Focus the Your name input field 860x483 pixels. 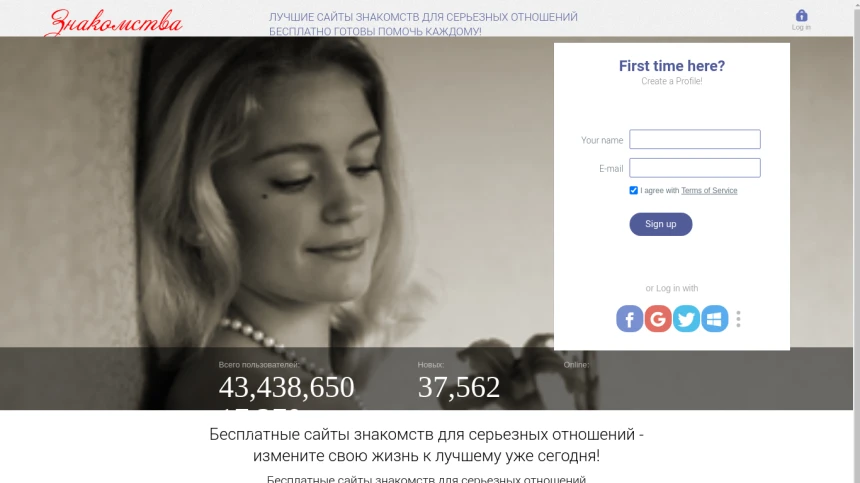[x=694, y=139]
